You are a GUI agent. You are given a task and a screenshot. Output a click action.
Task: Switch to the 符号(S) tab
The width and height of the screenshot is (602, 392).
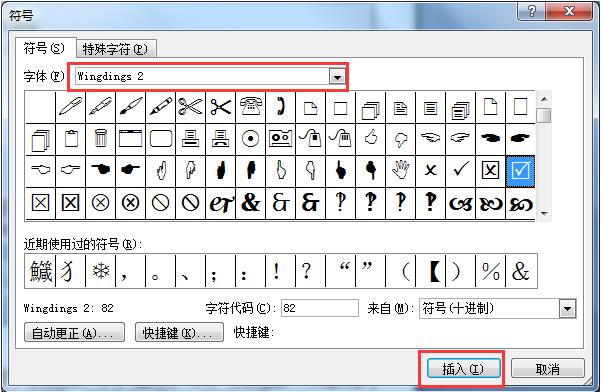pyautogui.click(x=44, y=49)
